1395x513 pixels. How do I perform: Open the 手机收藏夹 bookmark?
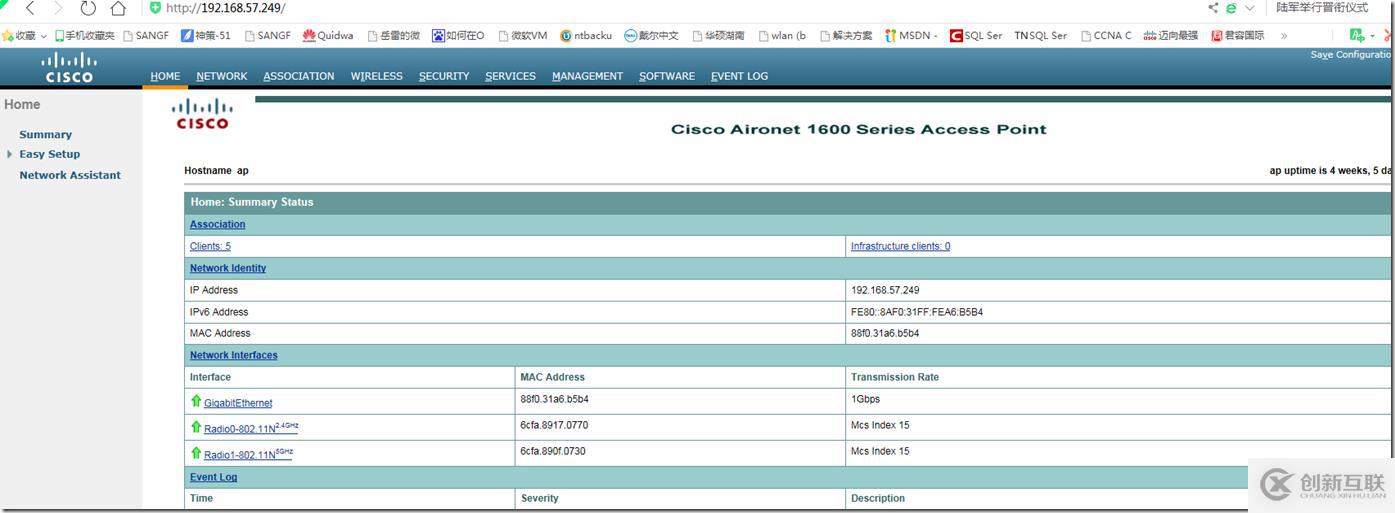[x=84, y=35]
